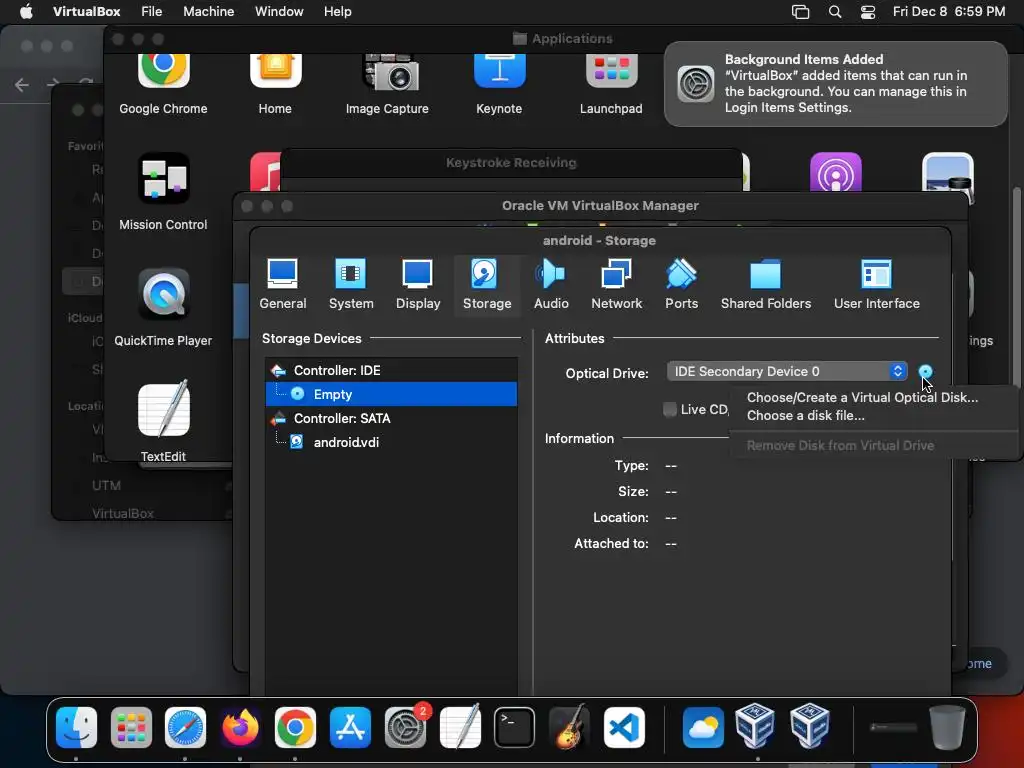This screenshot has height=768, width=1024.
Task: Open Control Center in menu bar
Action: click(868, 12)
